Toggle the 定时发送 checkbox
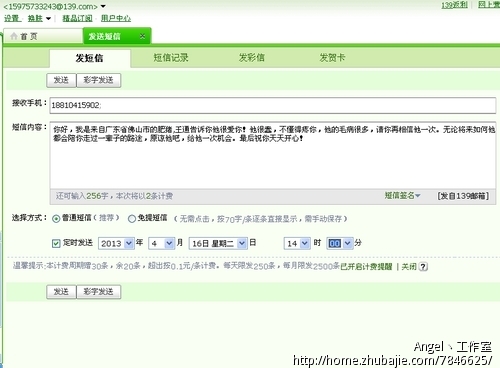Image resolution: width=500 pixels, height=368 pixels. [56, 243]
